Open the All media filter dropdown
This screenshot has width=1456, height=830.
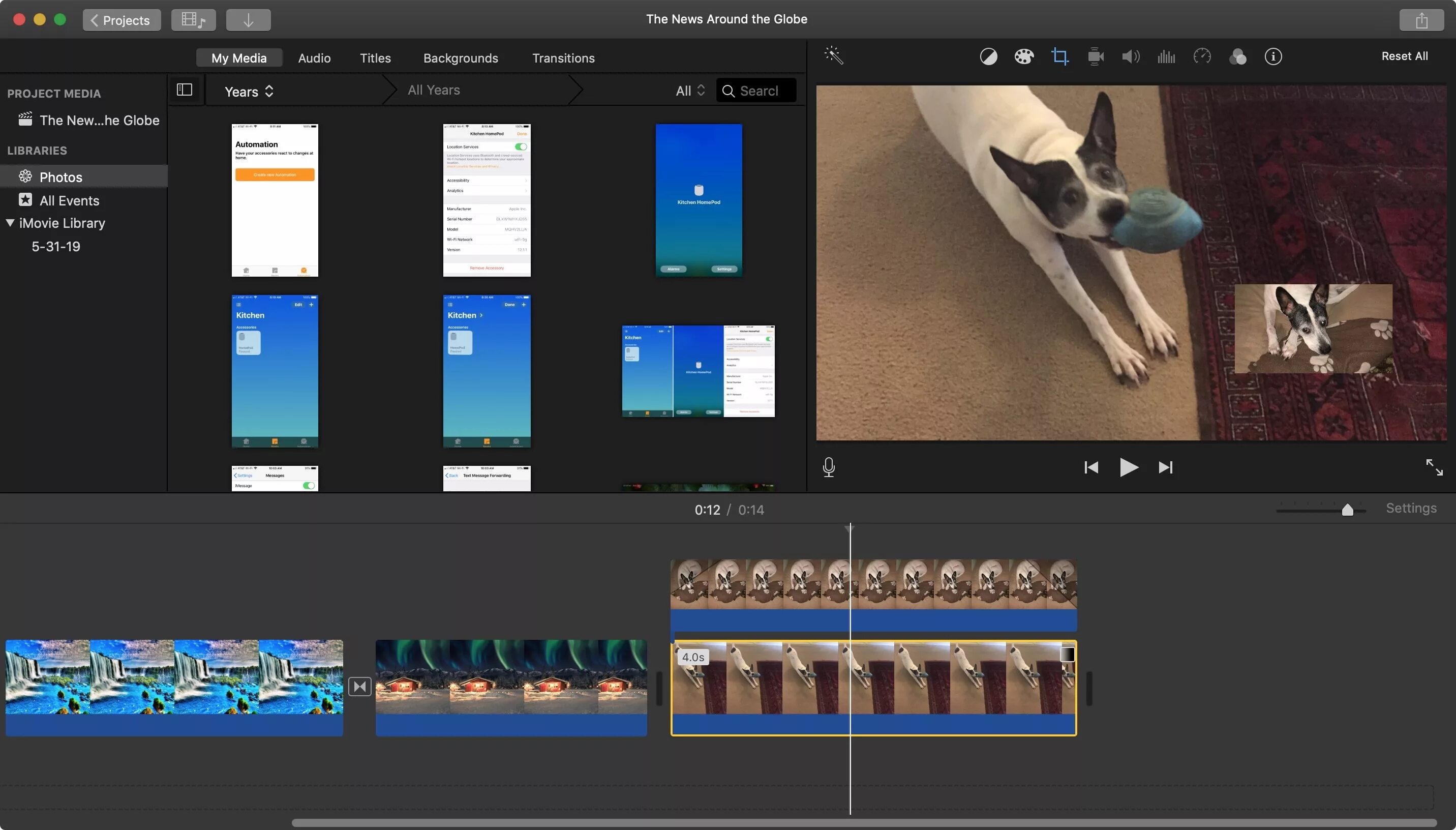(x=690, y=91)
